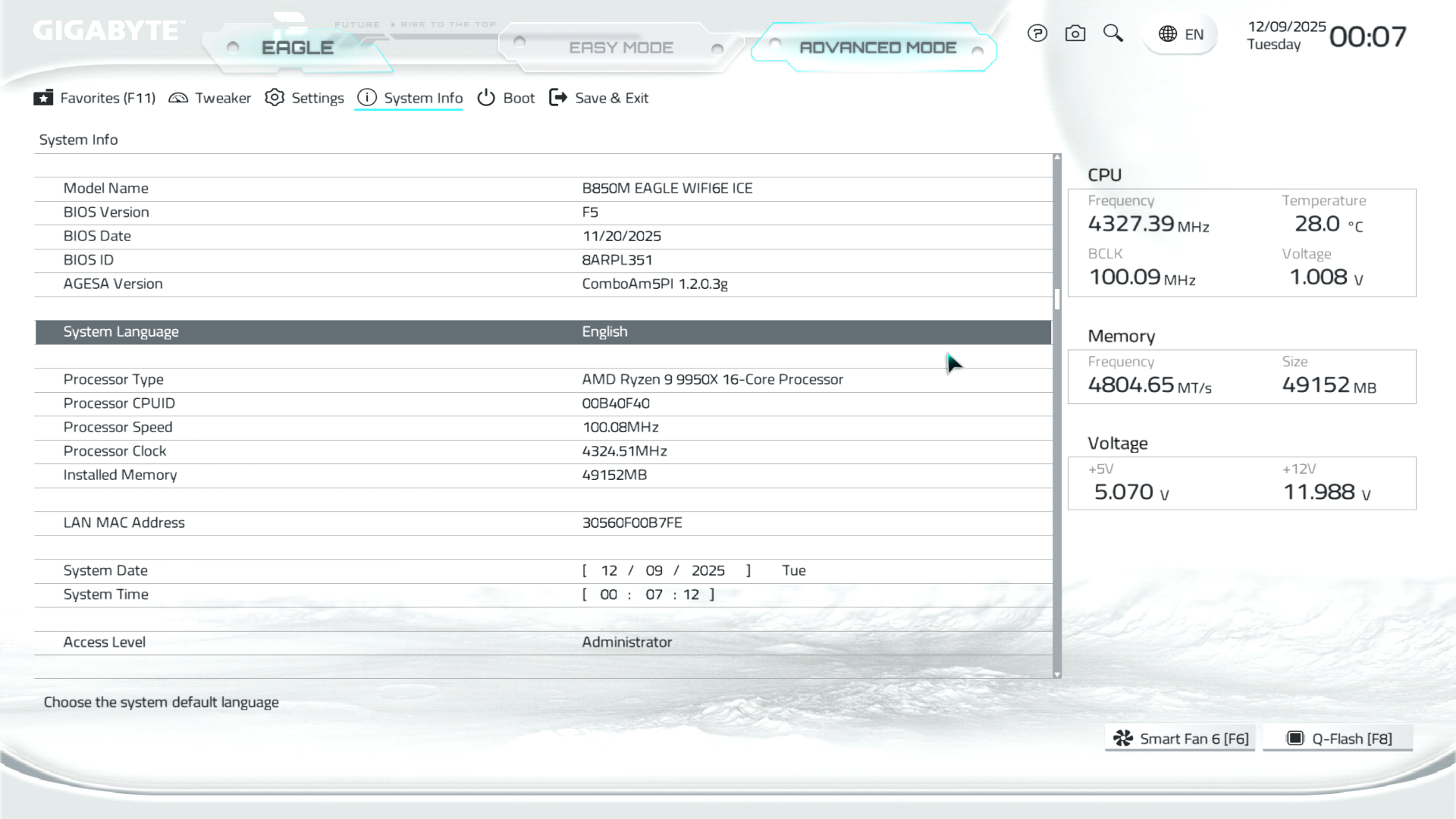This screenshot has height=819, width=1456.
Task: Click the screenshot camera icon
Action: pyautogui.click(x=1075, y=33)
